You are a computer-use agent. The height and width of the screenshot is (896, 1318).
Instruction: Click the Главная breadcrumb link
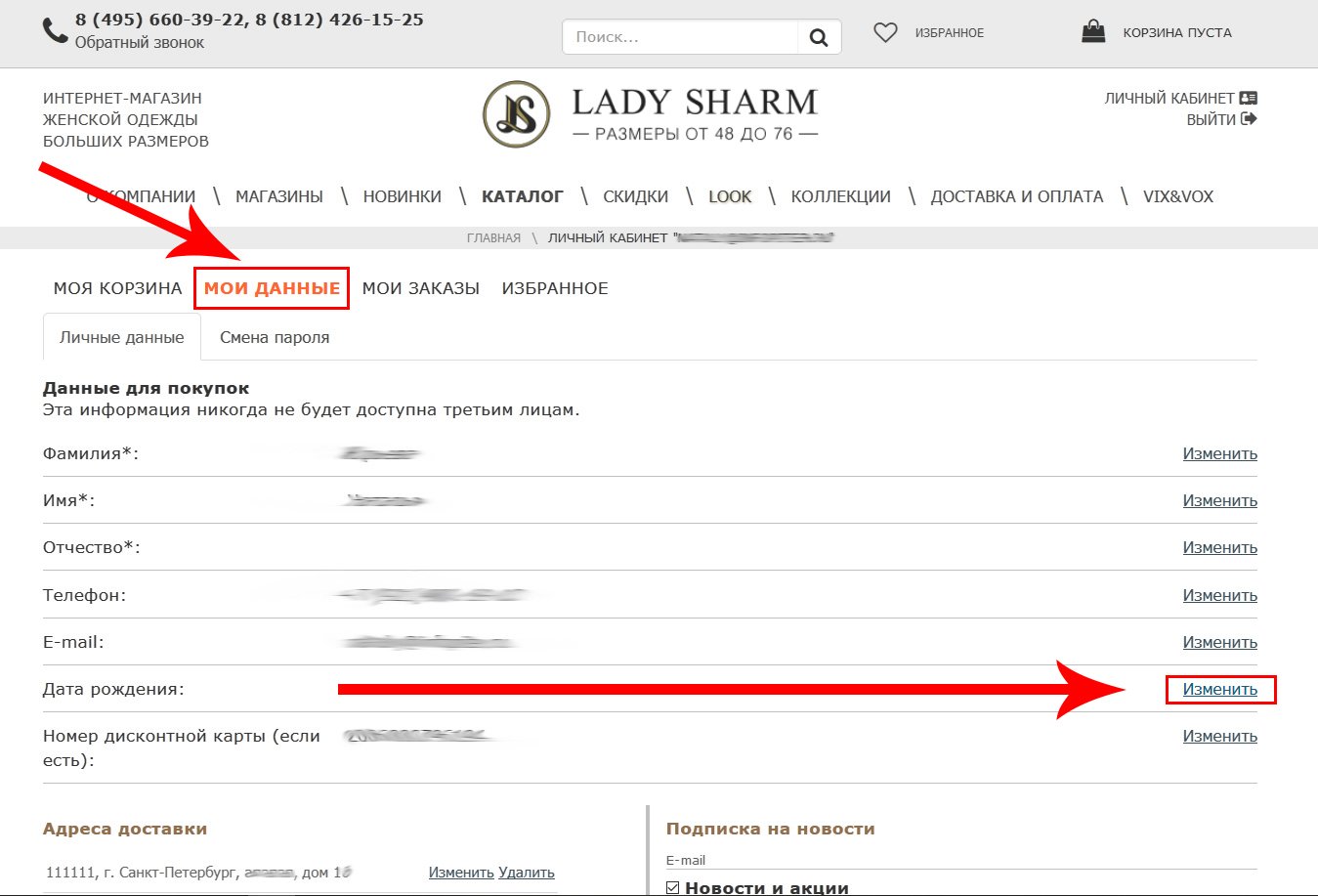coord(493,238)
